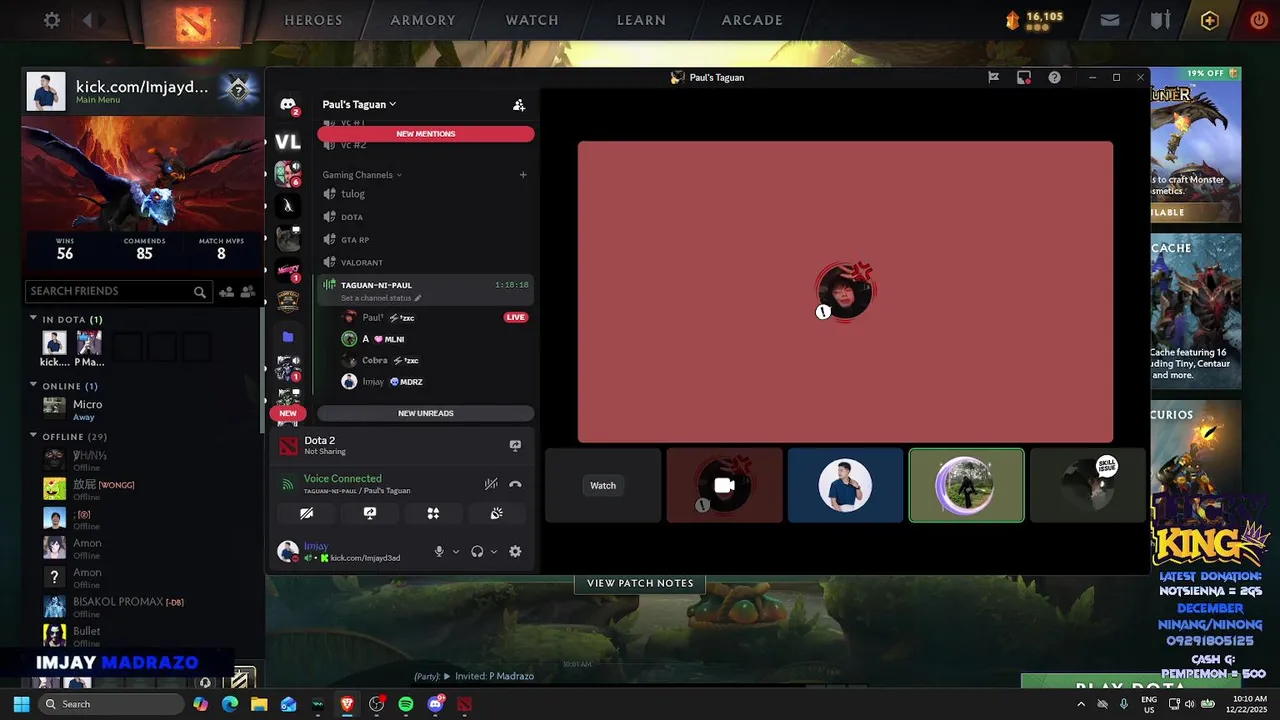This screenshot has width=1280, height=720.
Task: Click the NEW UNREADS banner
Action: (x=426, y=413)
